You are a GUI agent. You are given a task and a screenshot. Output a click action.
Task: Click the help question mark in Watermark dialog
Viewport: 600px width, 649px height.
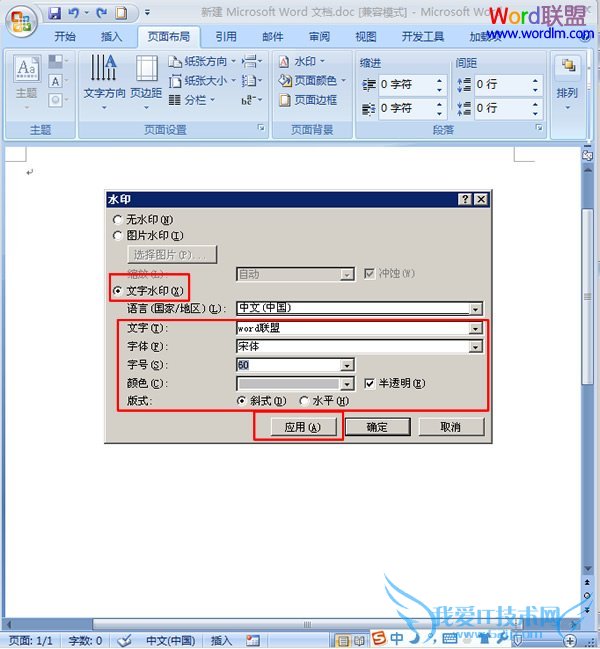[x=465, y=199]
